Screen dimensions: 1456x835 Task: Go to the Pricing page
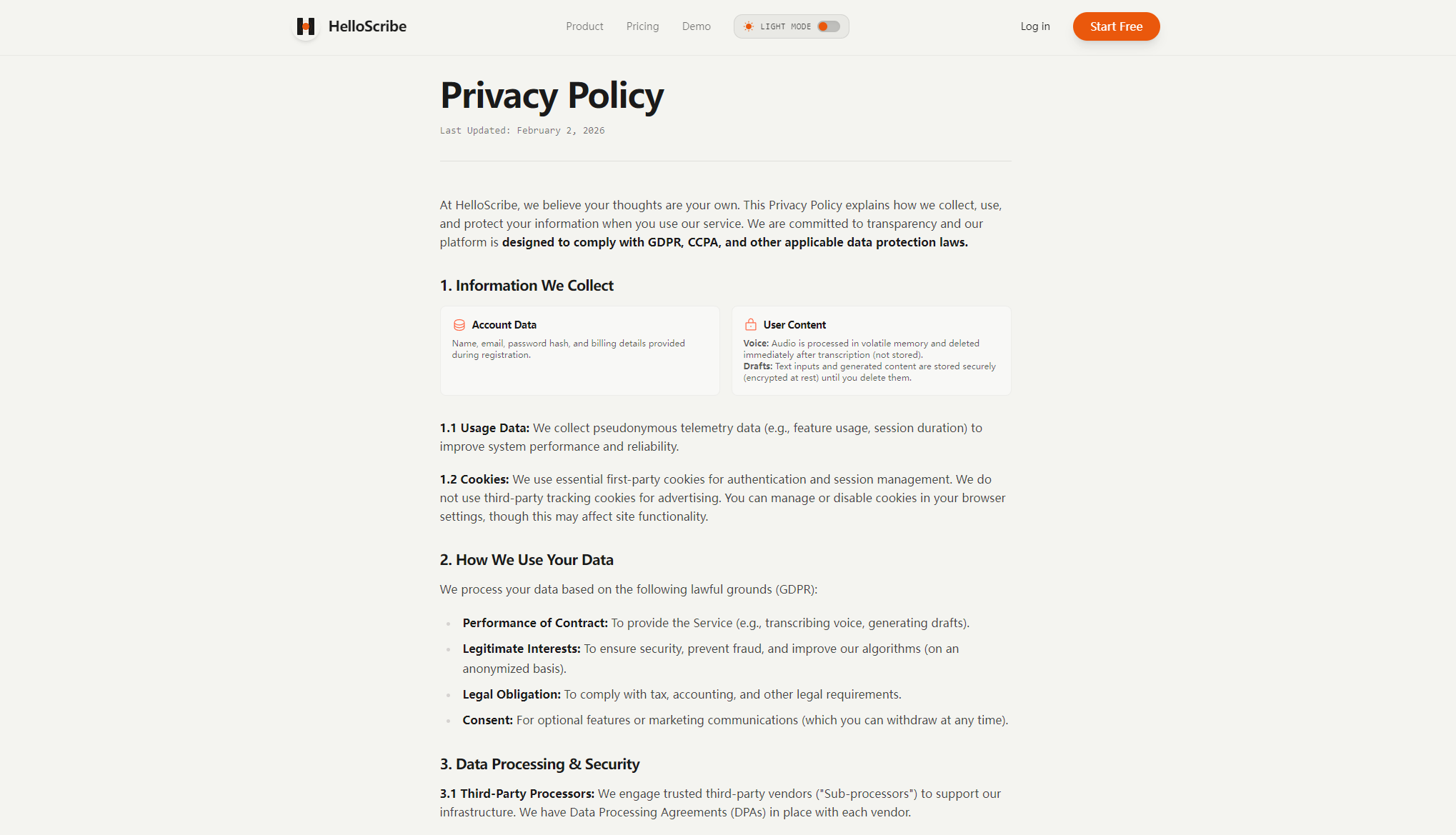(x=642, y=26)
